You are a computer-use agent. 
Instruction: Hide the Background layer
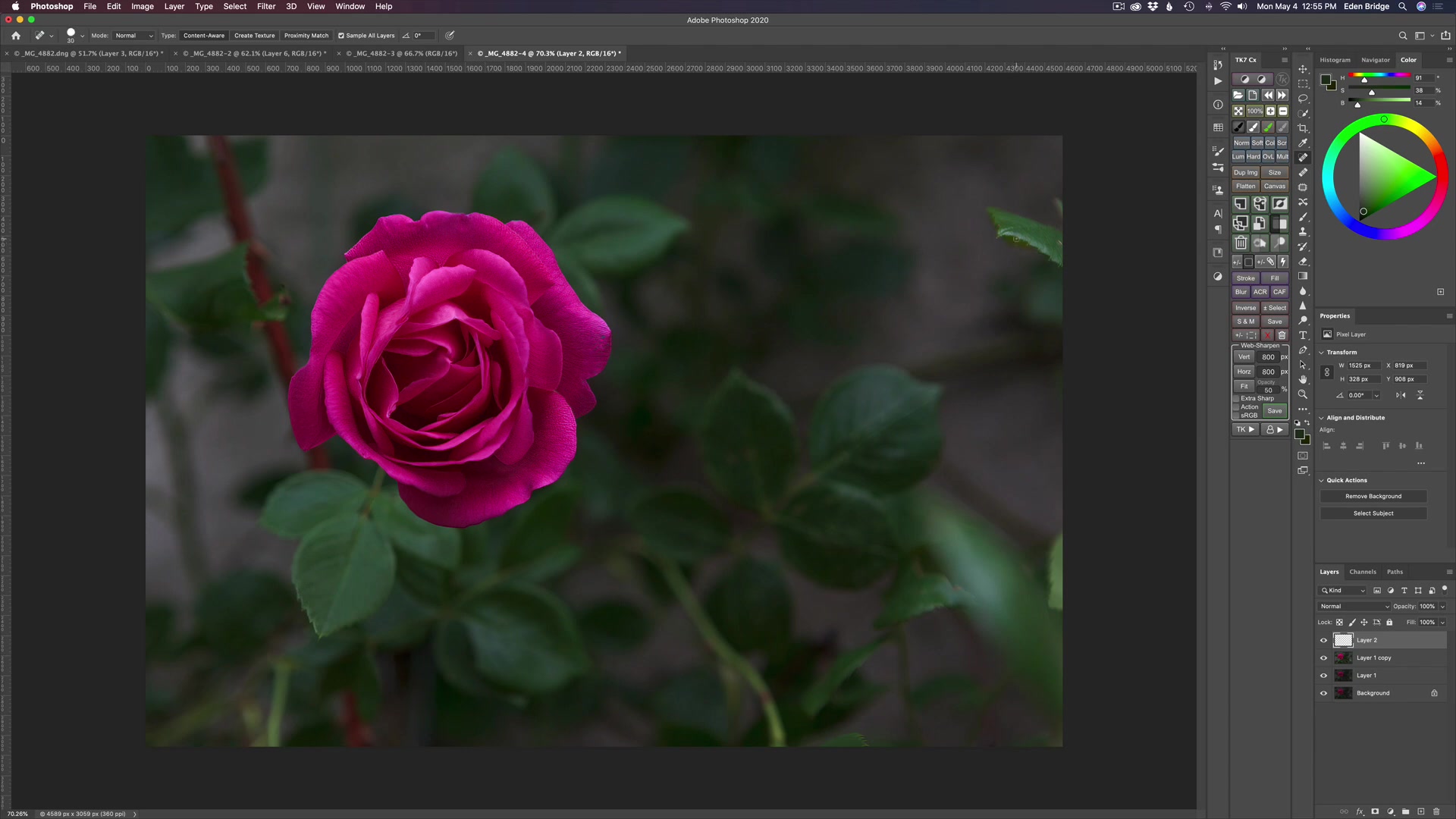(x=1324, y=693)
